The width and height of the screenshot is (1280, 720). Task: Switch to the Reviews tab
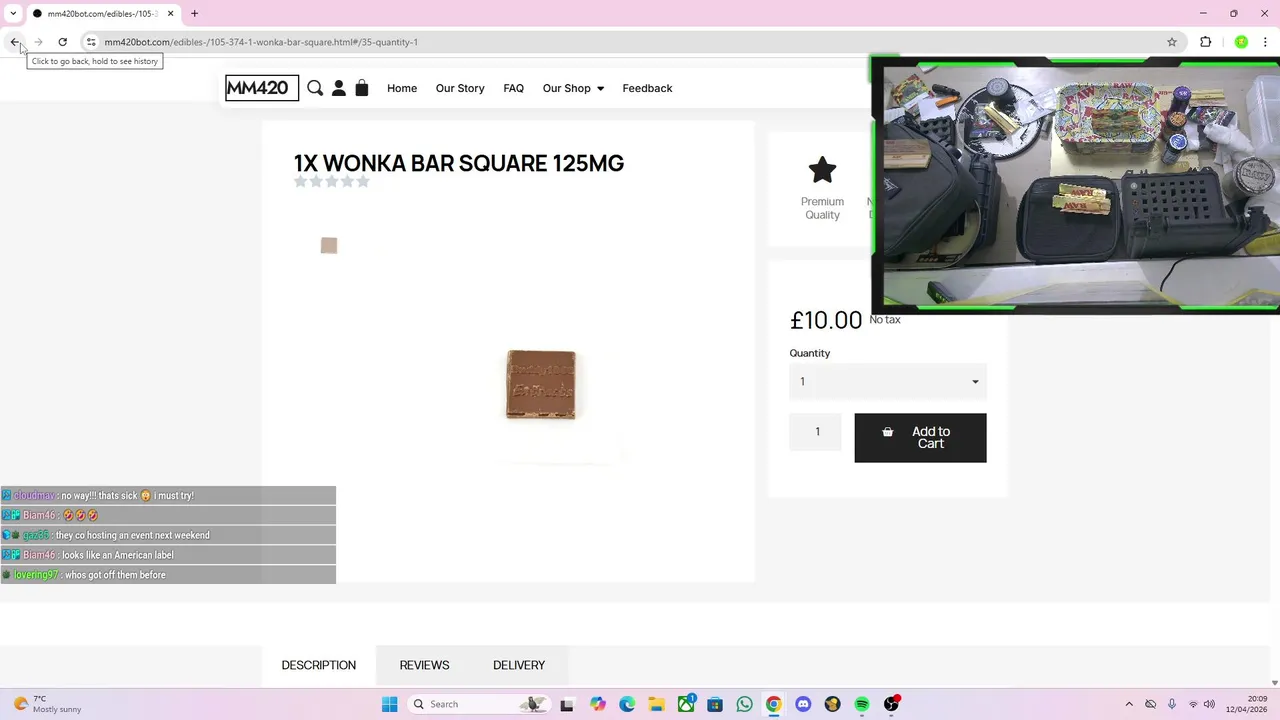(x=424, y=665)
